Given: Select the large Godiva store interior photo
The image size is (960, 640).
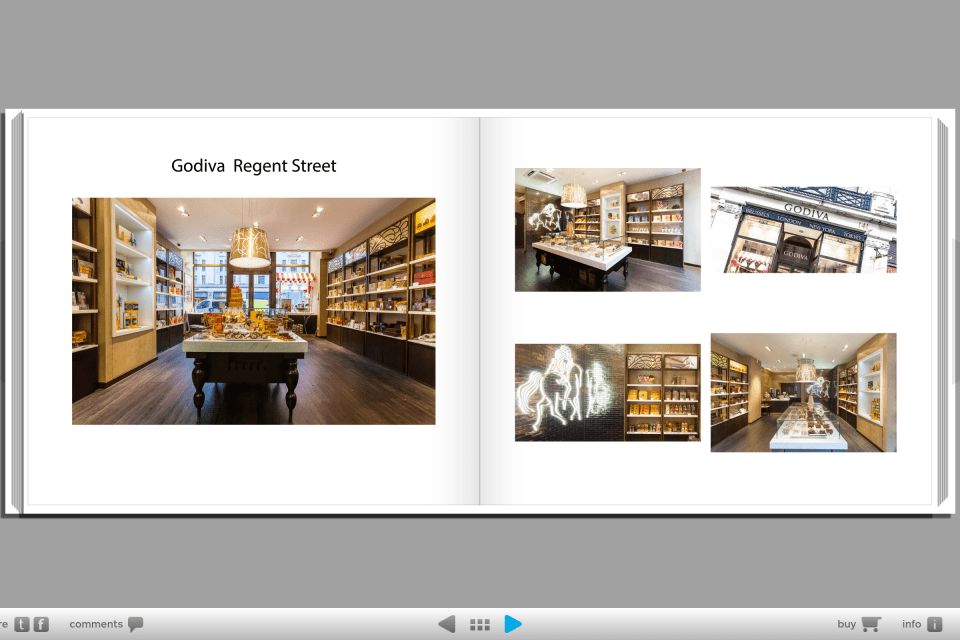Looking at the screenshot, I should point(253,311).
